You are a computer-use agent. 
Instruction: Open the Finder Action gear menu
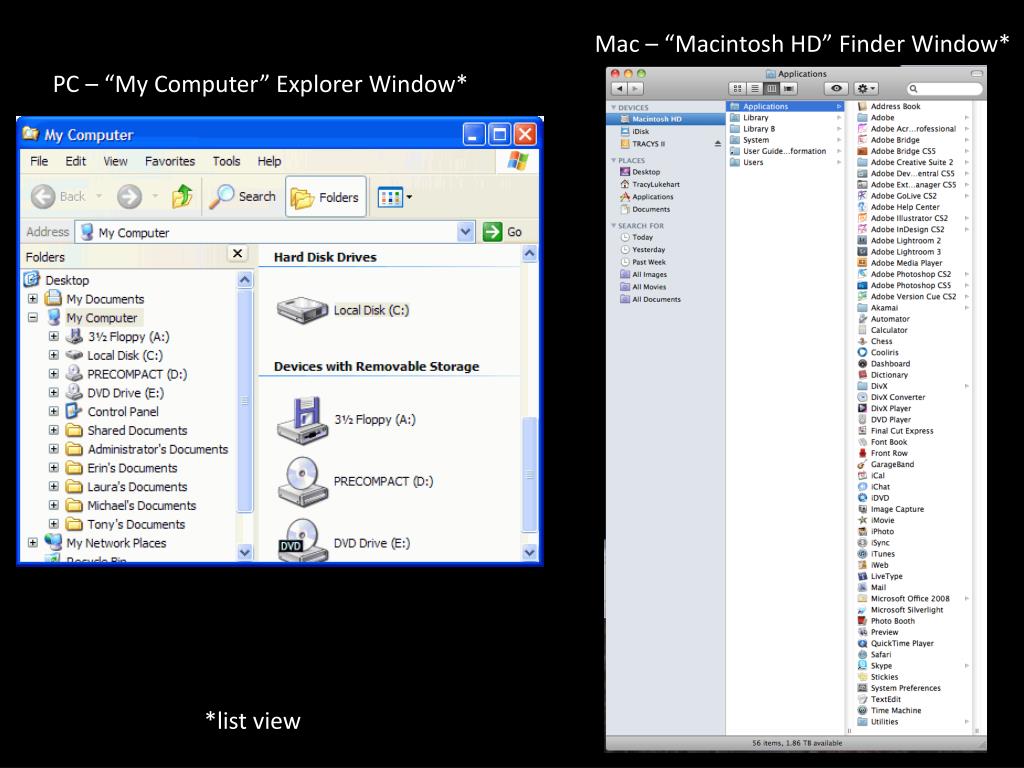[866, 88]
